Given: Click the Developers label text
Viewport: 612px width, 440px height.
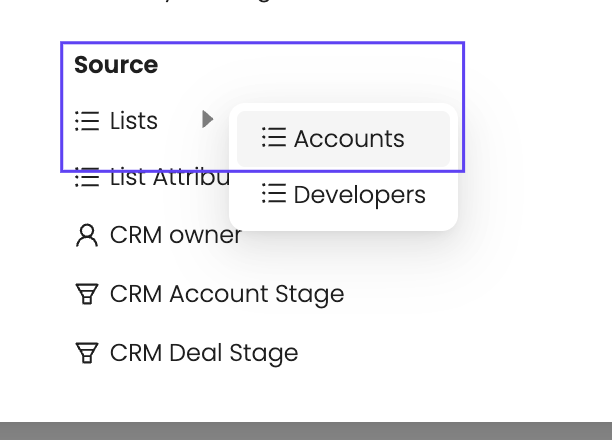Looking at the screenshot, I should coord(359,194).
